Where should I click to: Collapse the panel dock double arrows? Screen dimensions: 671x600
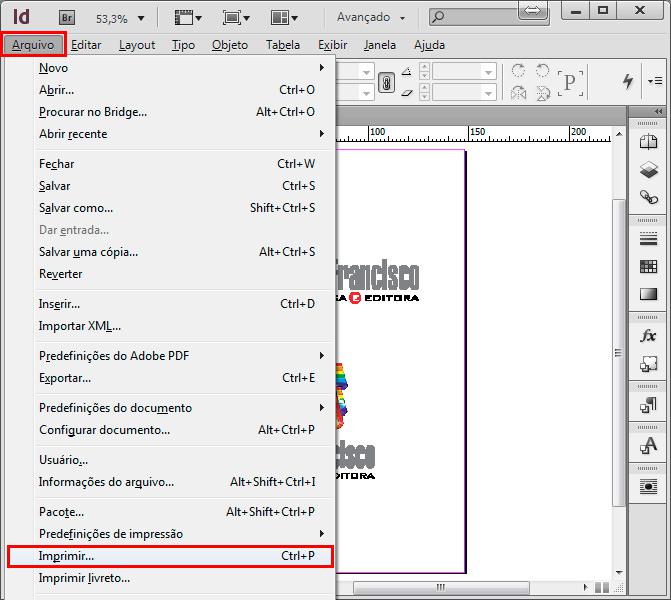pos(658,111)
